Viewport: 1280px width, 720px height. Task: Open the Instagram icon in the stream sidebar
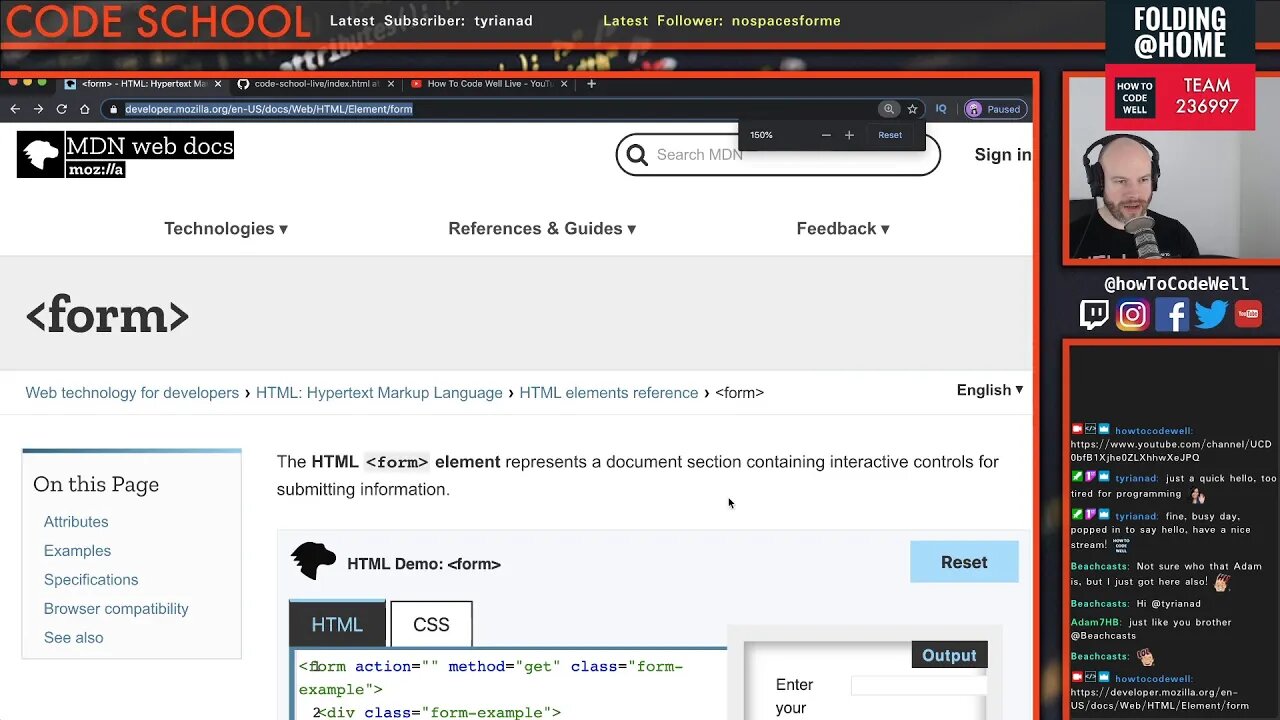pyautogui.click(x=1132, y=314)
